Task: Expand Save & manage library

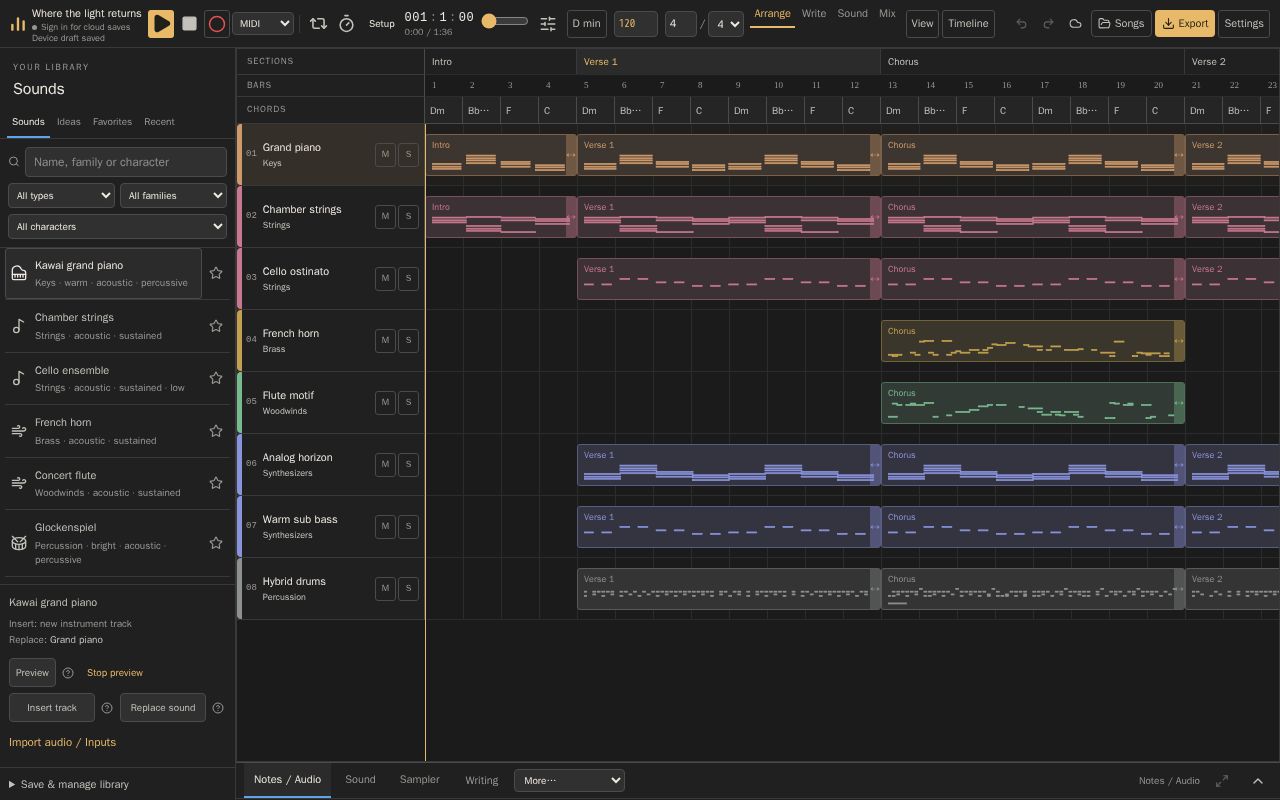Action: 68,784
